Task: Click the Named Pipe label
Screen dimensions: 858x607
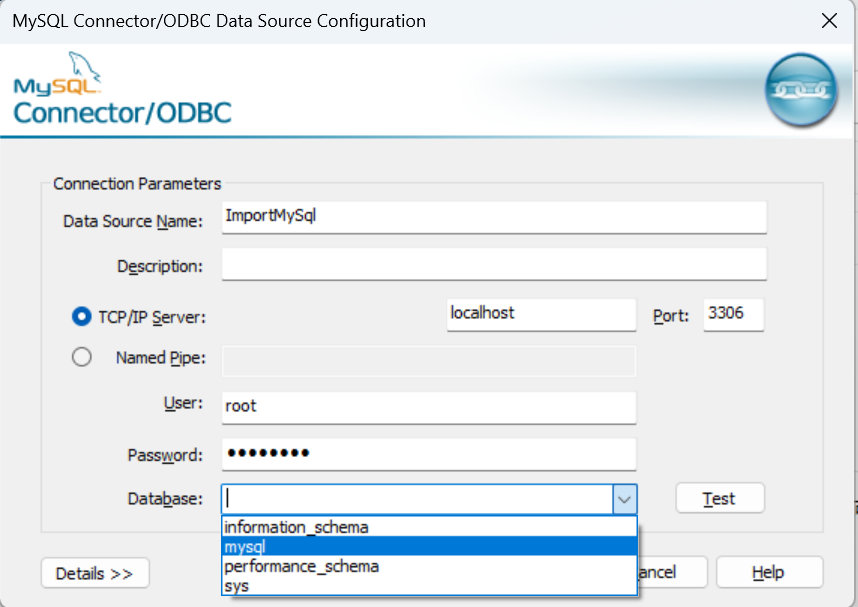Action: coord(161,358)
